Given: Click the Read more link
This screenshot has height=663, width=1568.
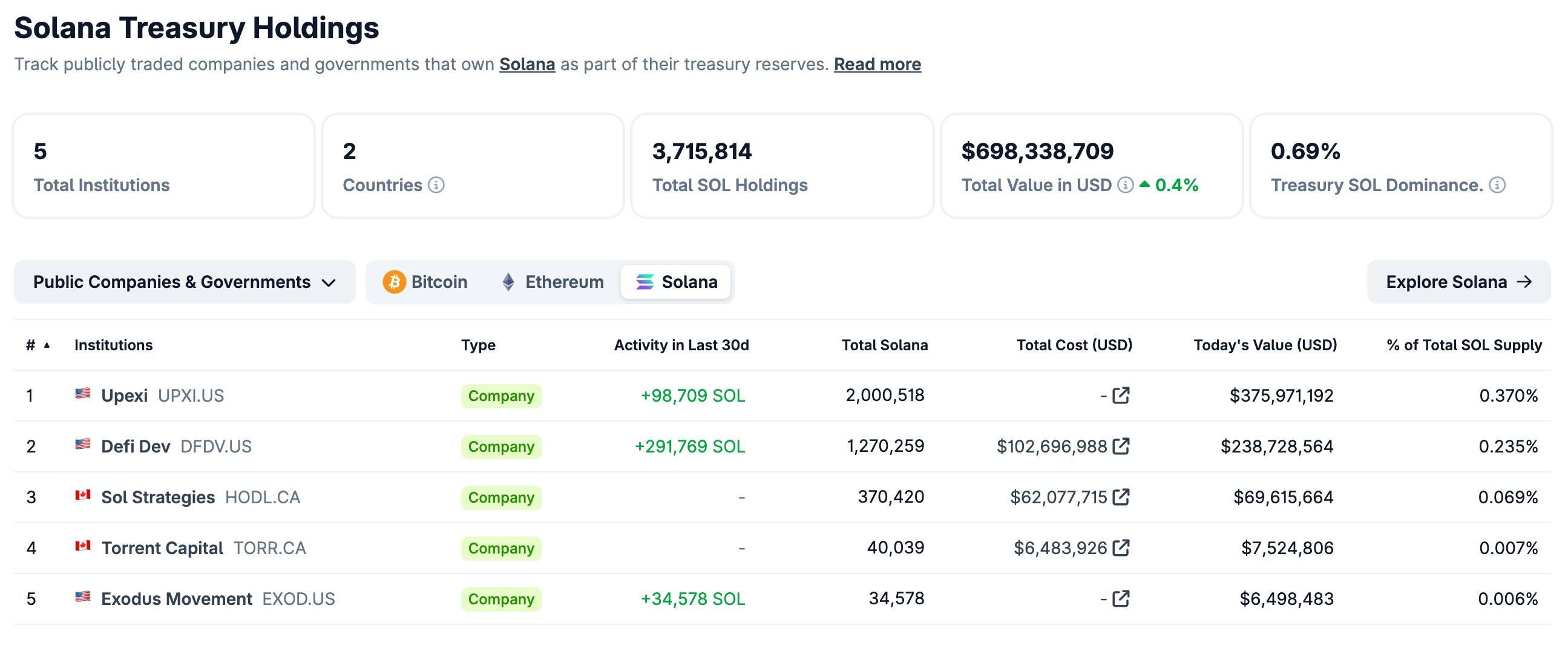Looking at the screenshot, I should pos(877,65).
